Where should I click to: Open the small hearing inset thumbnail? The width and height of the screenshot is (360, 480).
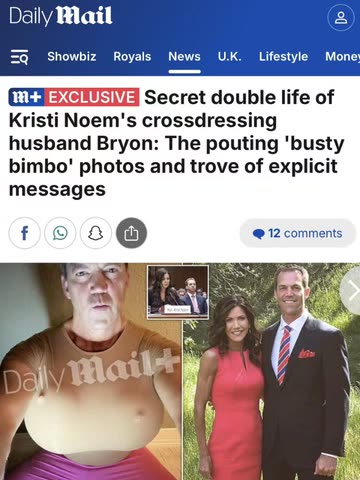click(178, 292)
